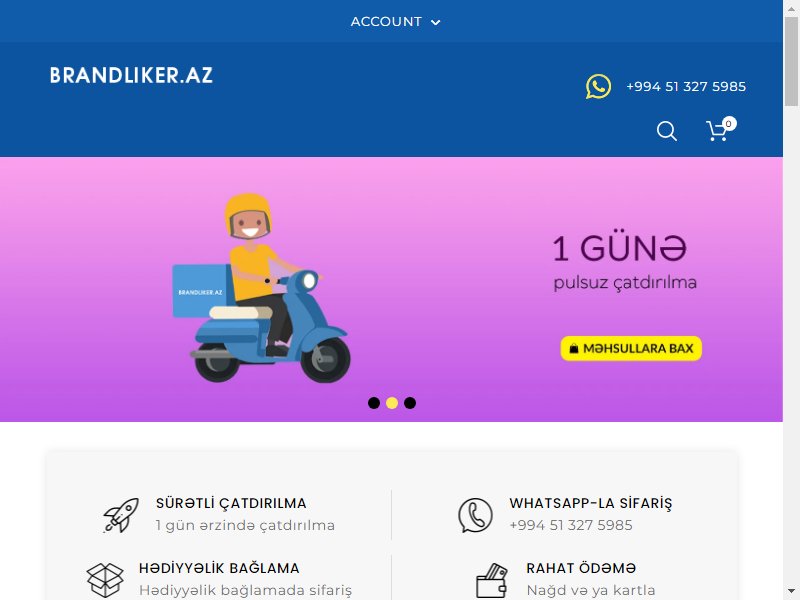The image size is (800, 600).
Task: Click the gift box packaging icon
Action: point(105,580)
